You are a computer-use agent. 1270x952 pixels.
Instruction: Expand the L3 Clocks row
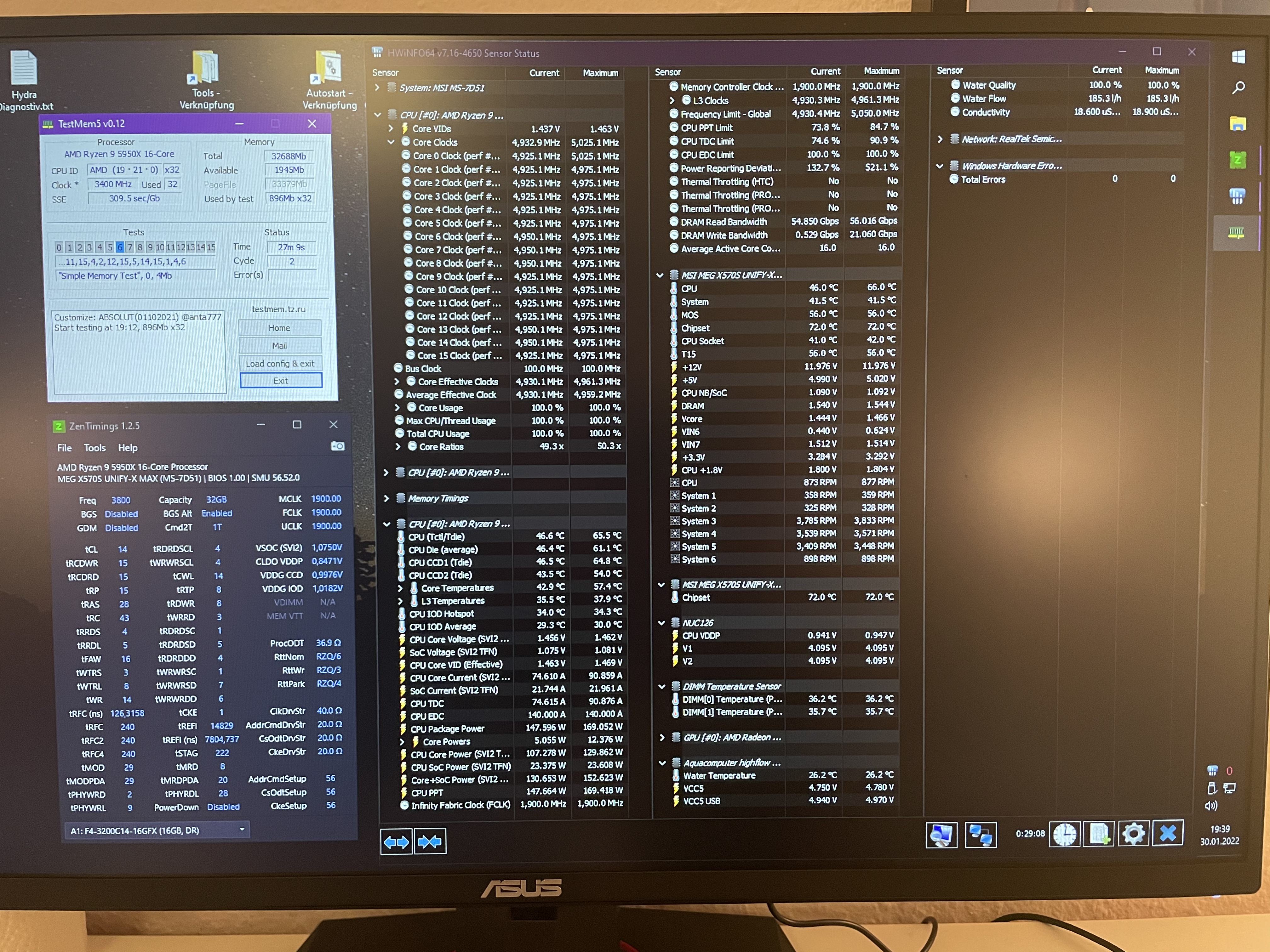point(672,100)
